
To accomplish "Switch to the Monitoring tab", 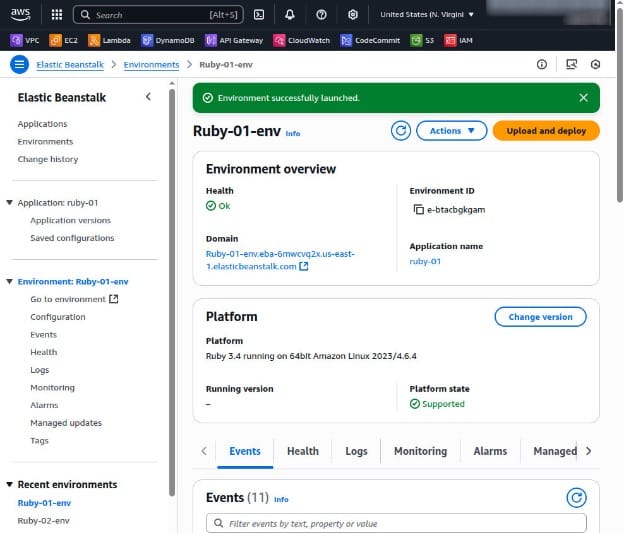I will pyautogui.click(x=421, y=451).
